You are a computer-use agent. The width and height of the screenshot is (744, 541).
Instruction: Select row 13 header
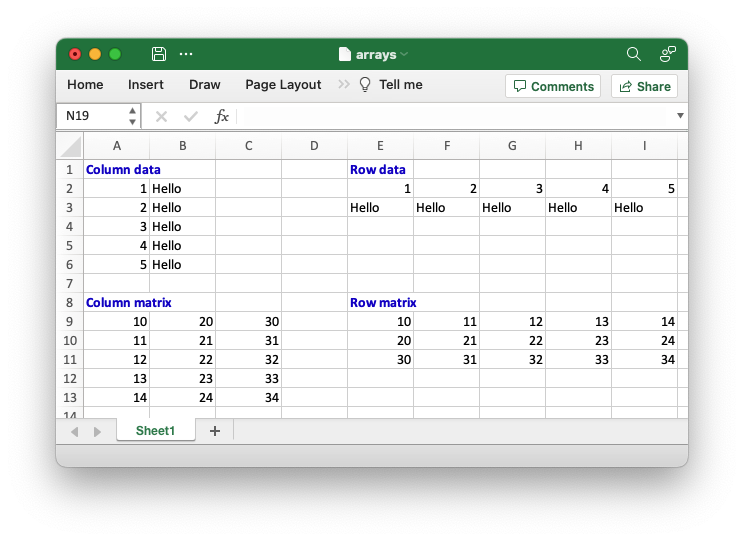coord(70,397)
